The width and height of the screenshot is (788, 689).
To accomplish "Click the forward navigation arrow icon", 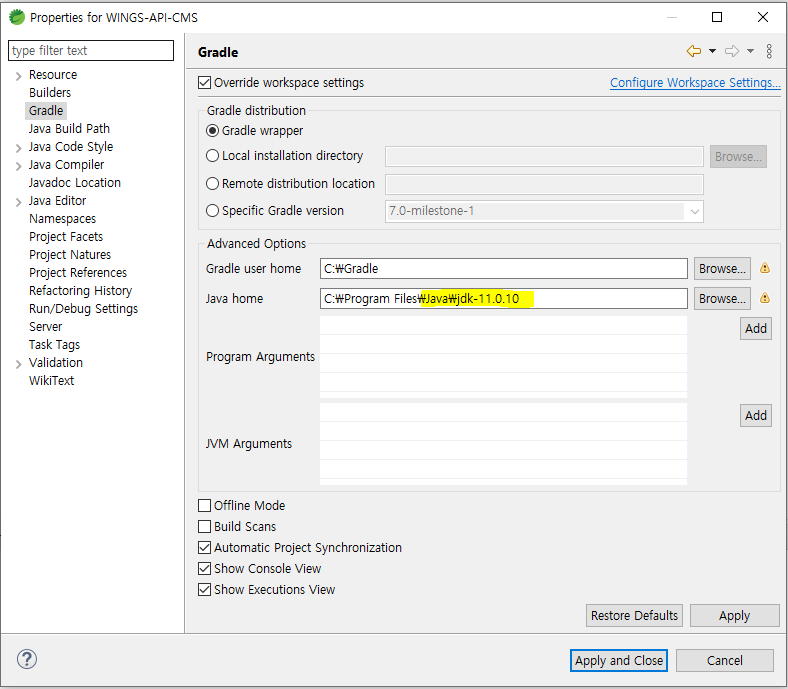I will 732,51.
